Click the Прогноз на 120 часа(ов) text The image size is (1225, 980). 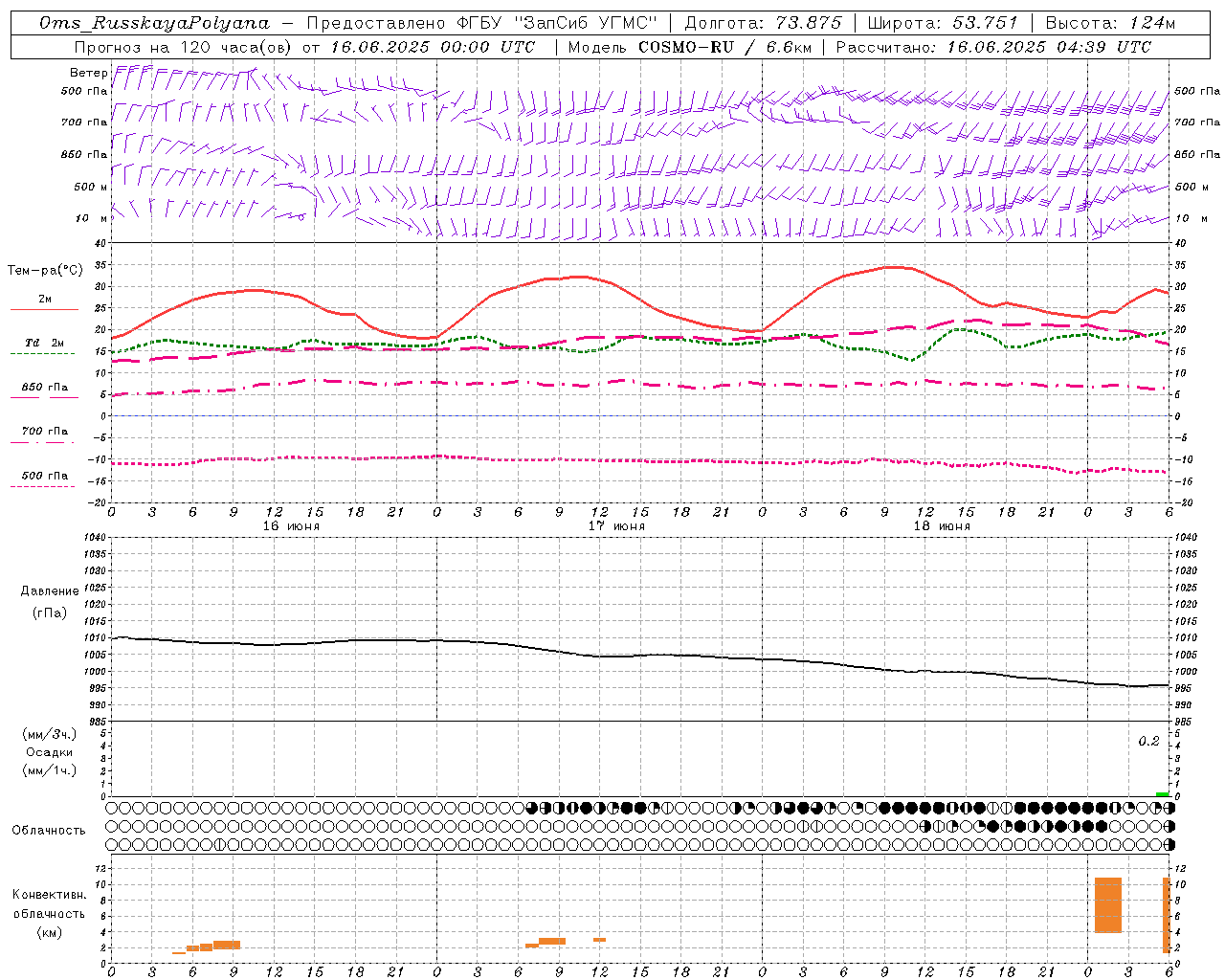[184, 47]
